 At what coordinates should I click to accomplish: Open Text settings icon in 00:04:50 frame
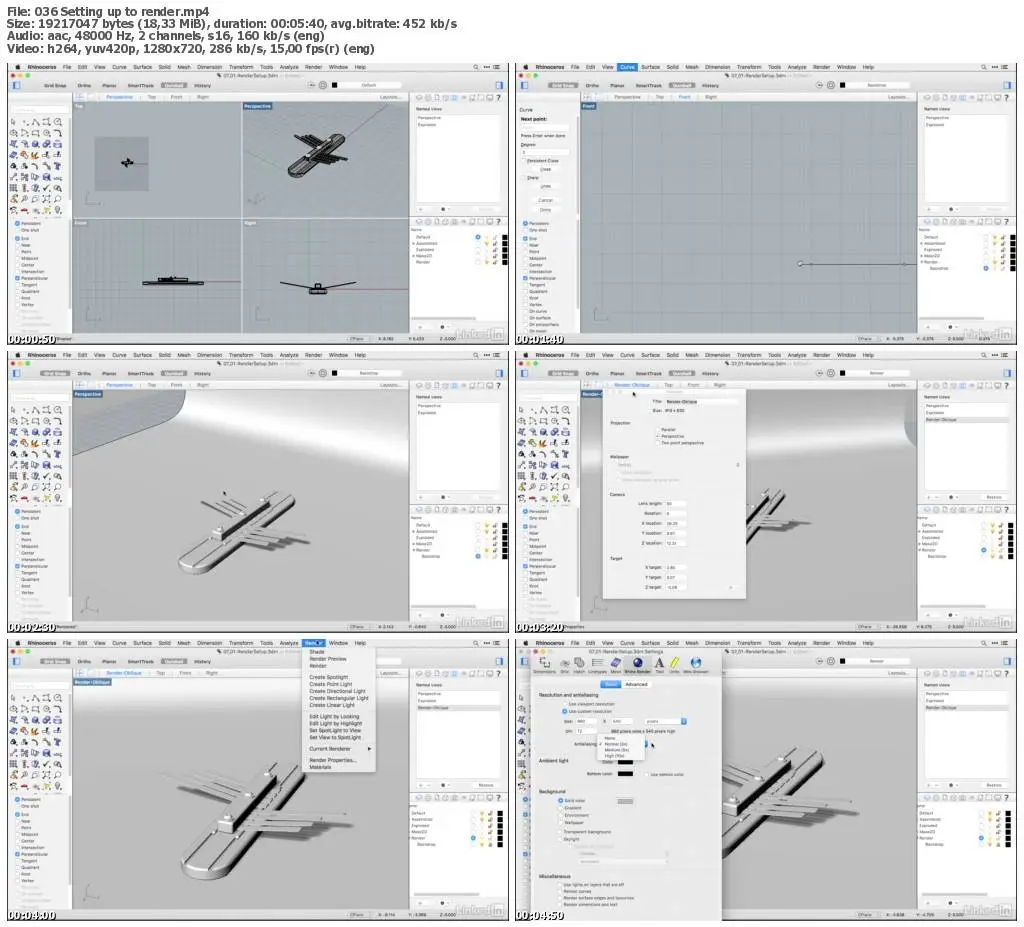[x=659, y=664]
